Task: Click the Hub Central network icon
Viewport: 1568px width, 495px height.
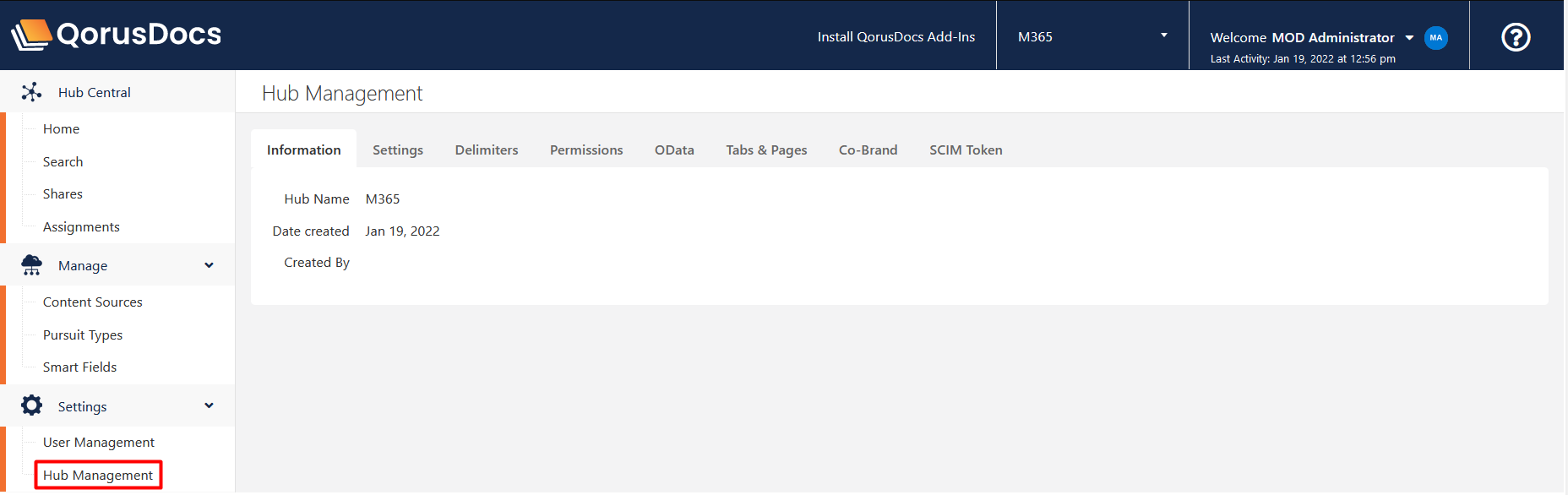Action: click(x=31, y=92)
